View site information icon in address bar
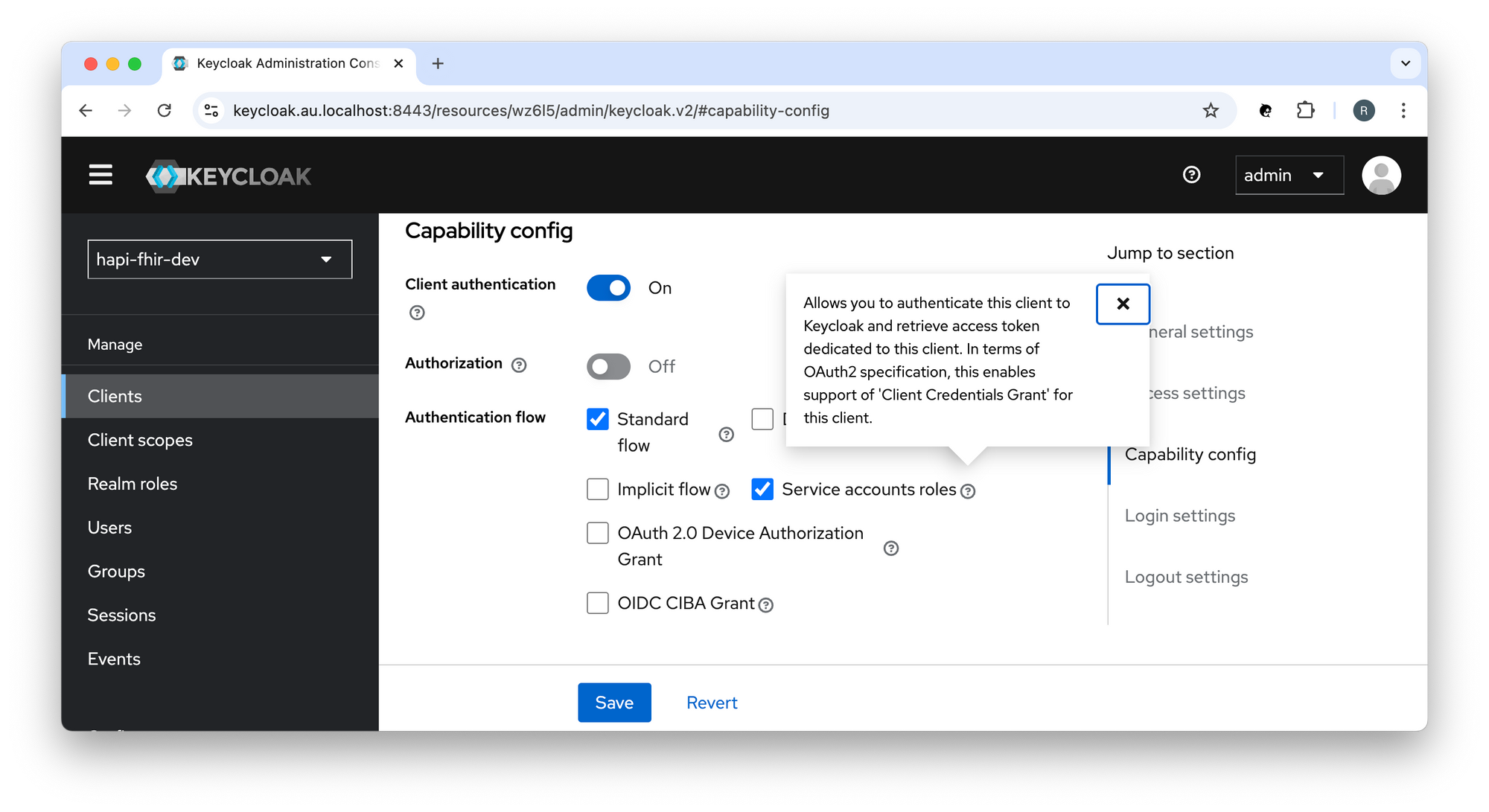 click(x=211, y=111)
